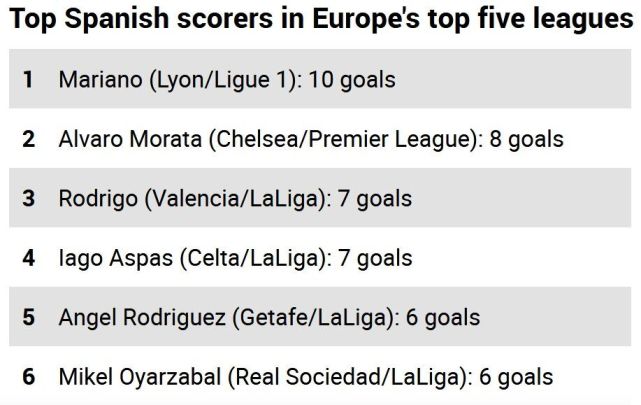Click the "10 goals" text for Mariano
641x405 pixels.
click(x=353, y=79)
